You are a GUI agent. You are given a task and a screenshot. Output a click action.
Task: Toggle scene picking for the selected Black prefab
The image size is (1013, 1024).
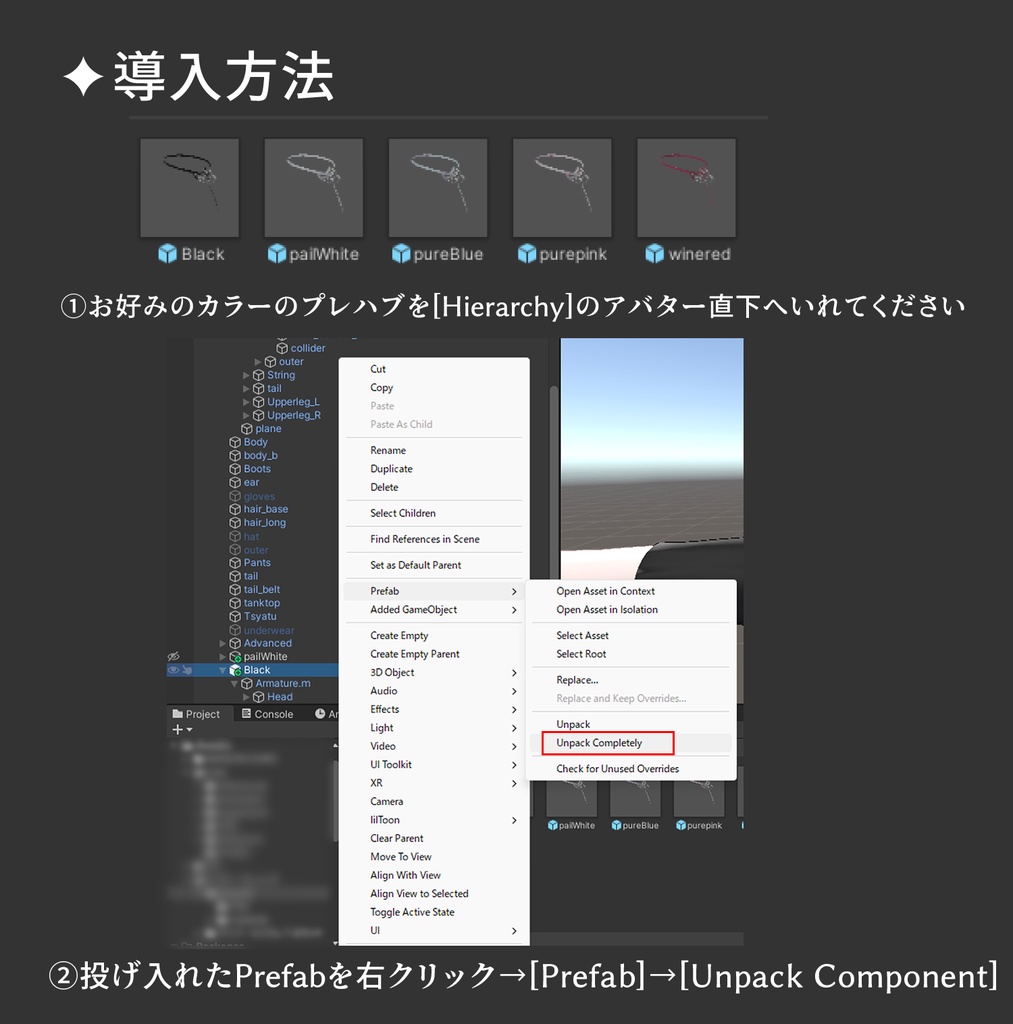point(188,669)
